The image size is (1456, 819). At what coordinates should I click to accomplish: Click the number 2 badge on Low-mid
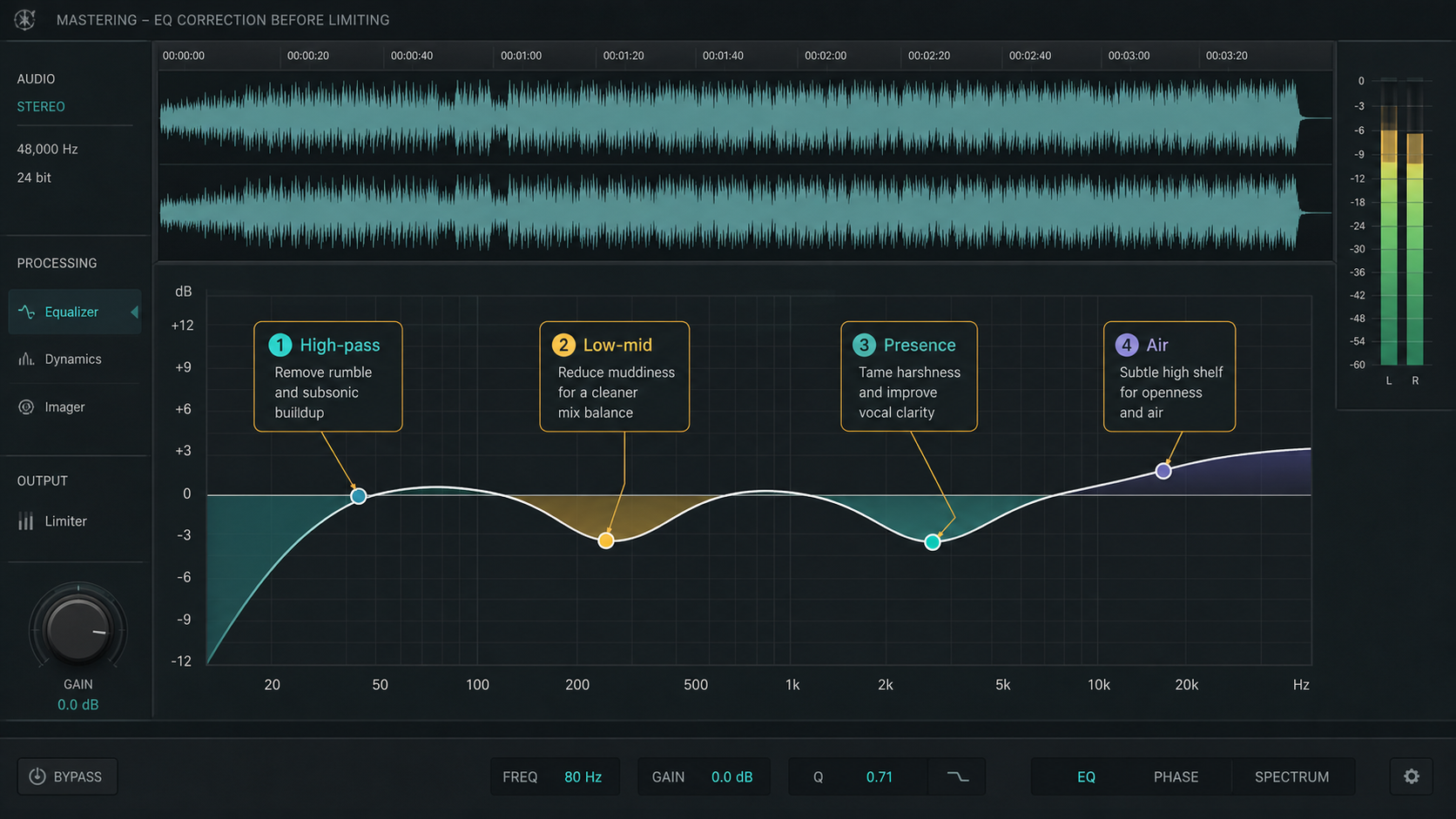[563, 345]
